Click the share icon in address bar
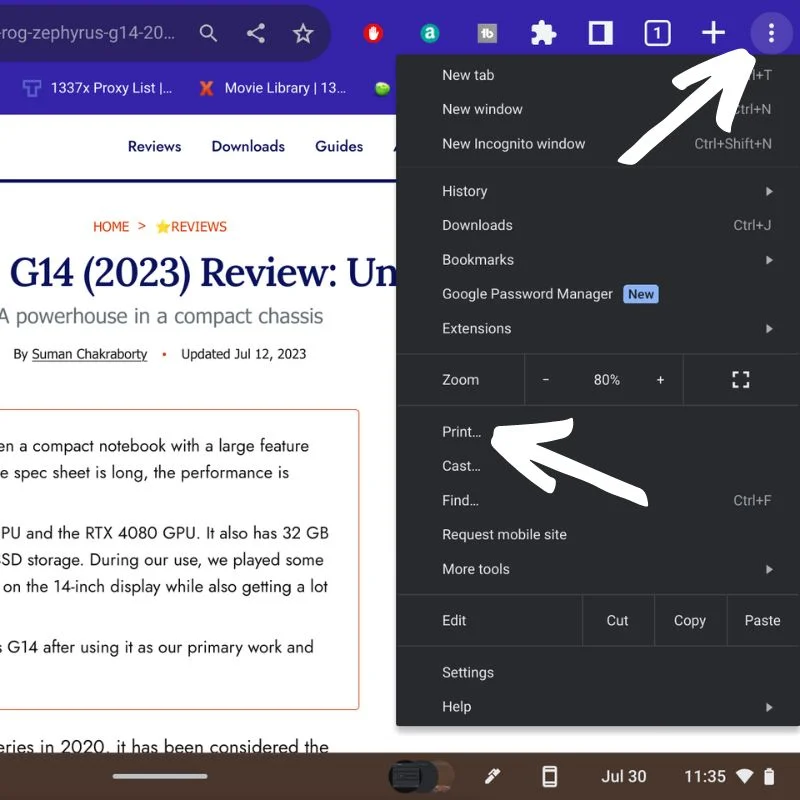 point(256,33)
